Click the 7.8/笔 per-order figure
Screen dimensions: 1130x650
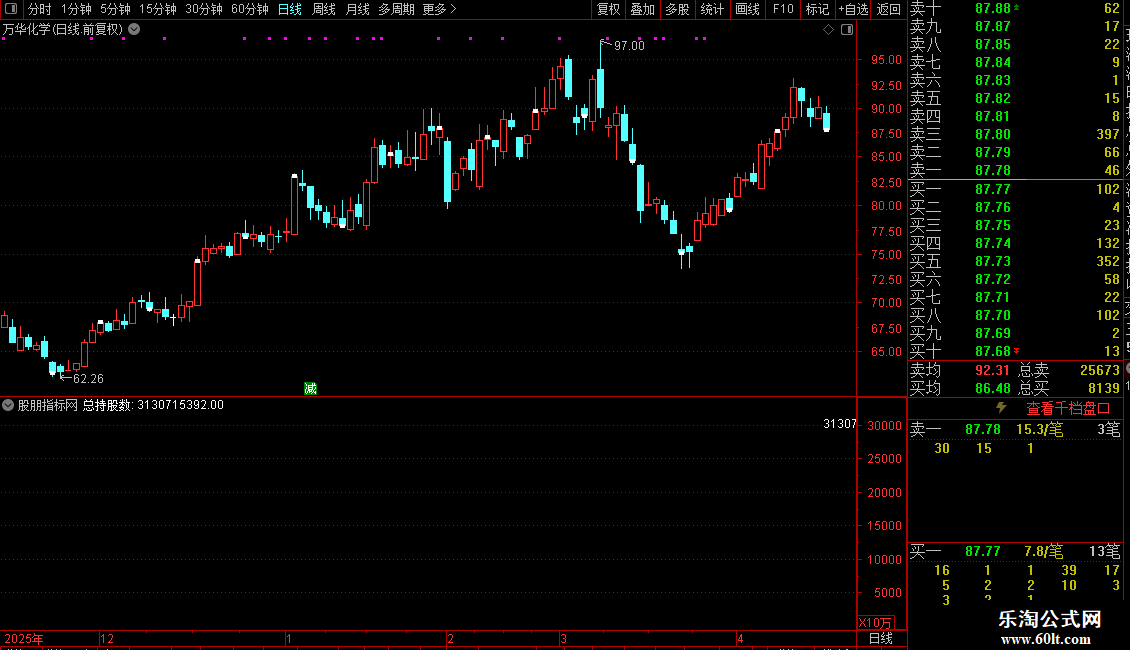pyautogui.click(x=1044, y=551)
